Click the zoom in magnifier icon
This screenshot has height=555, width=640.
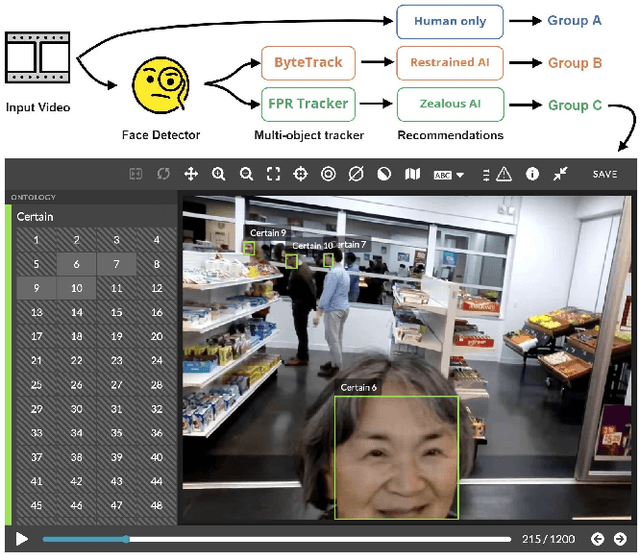pos(218,174)
